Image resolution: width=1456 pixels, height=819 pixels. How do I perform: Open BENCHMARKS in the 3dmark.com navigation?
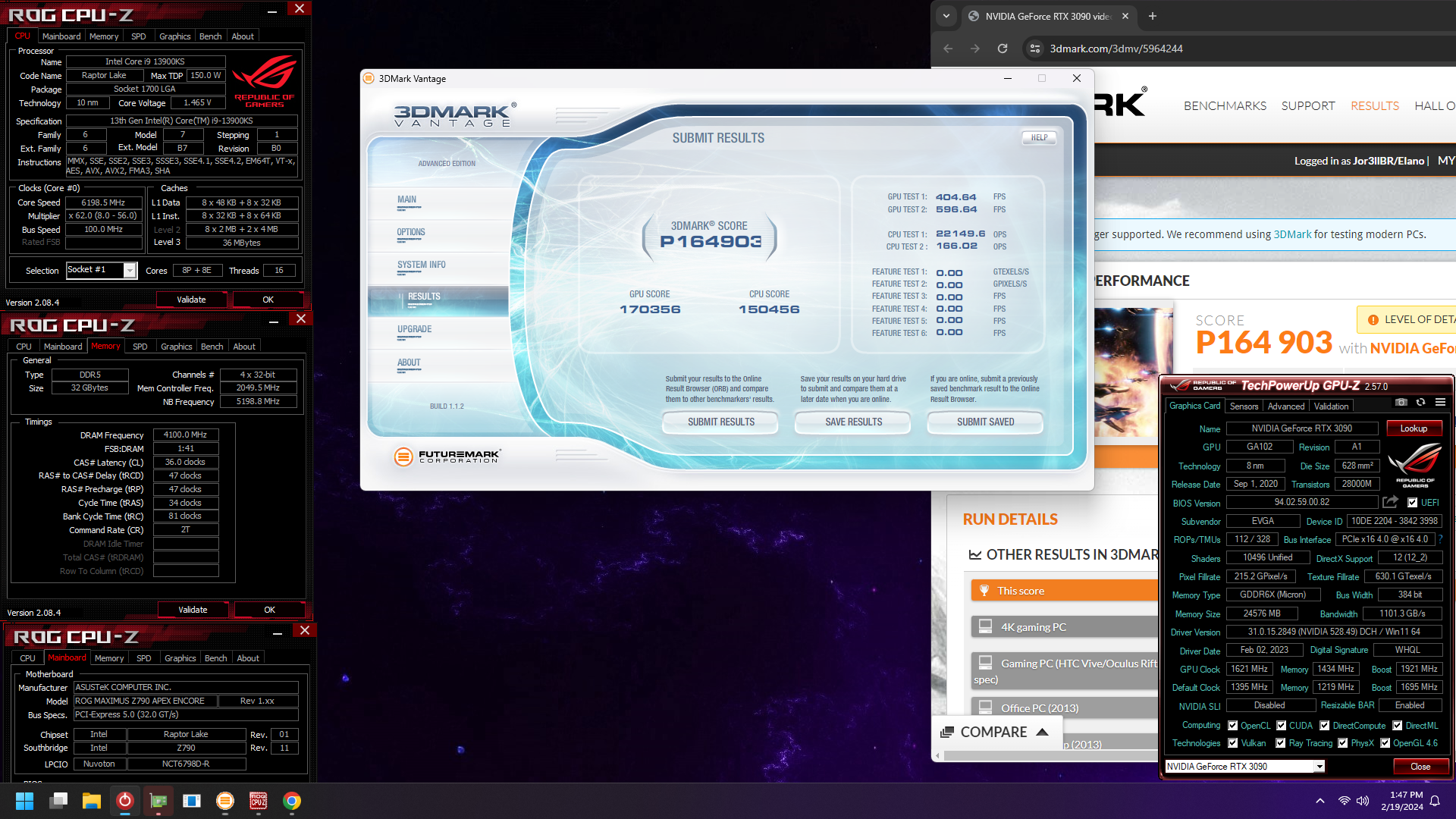click(1225, 106)
